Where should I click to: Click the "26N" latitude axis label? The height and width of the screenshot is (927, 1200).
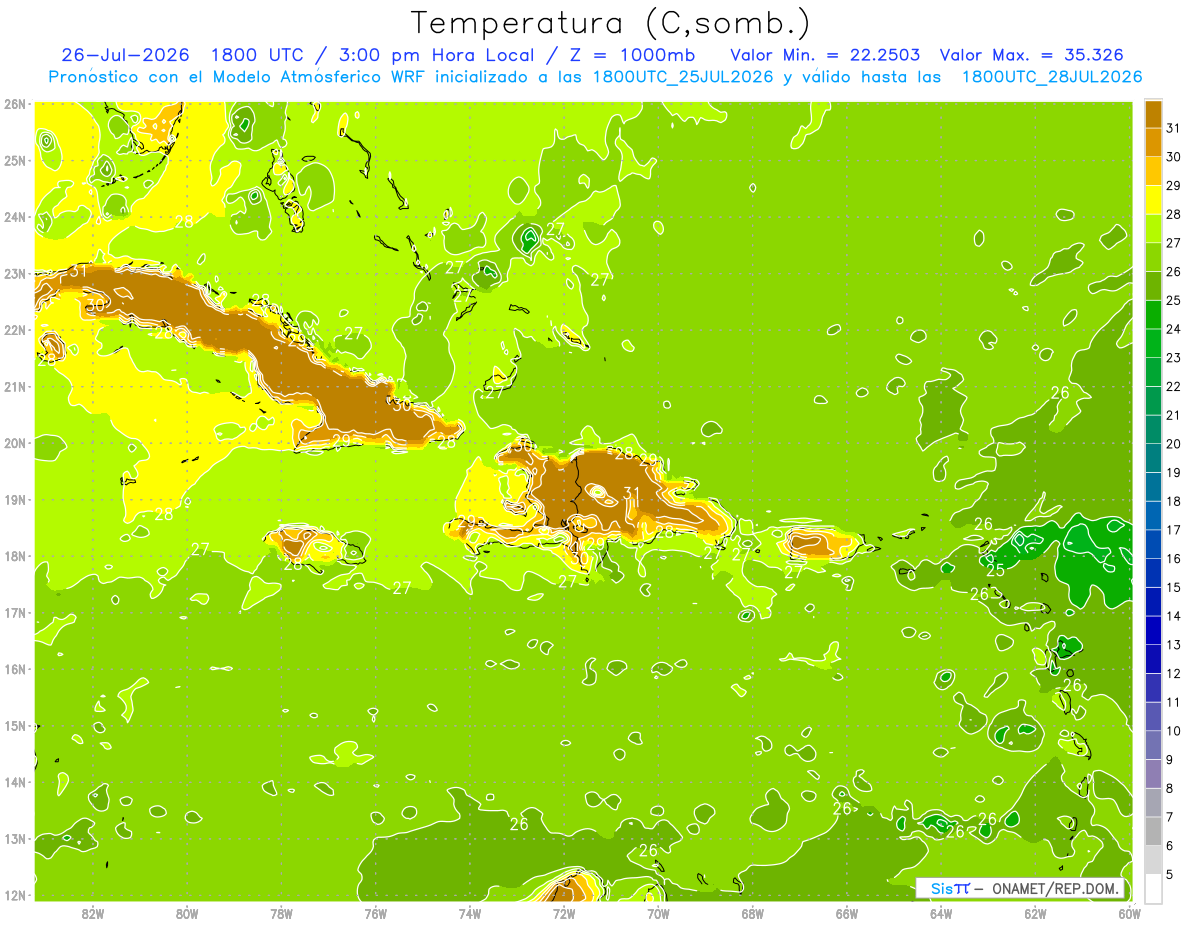click(15, 104)
